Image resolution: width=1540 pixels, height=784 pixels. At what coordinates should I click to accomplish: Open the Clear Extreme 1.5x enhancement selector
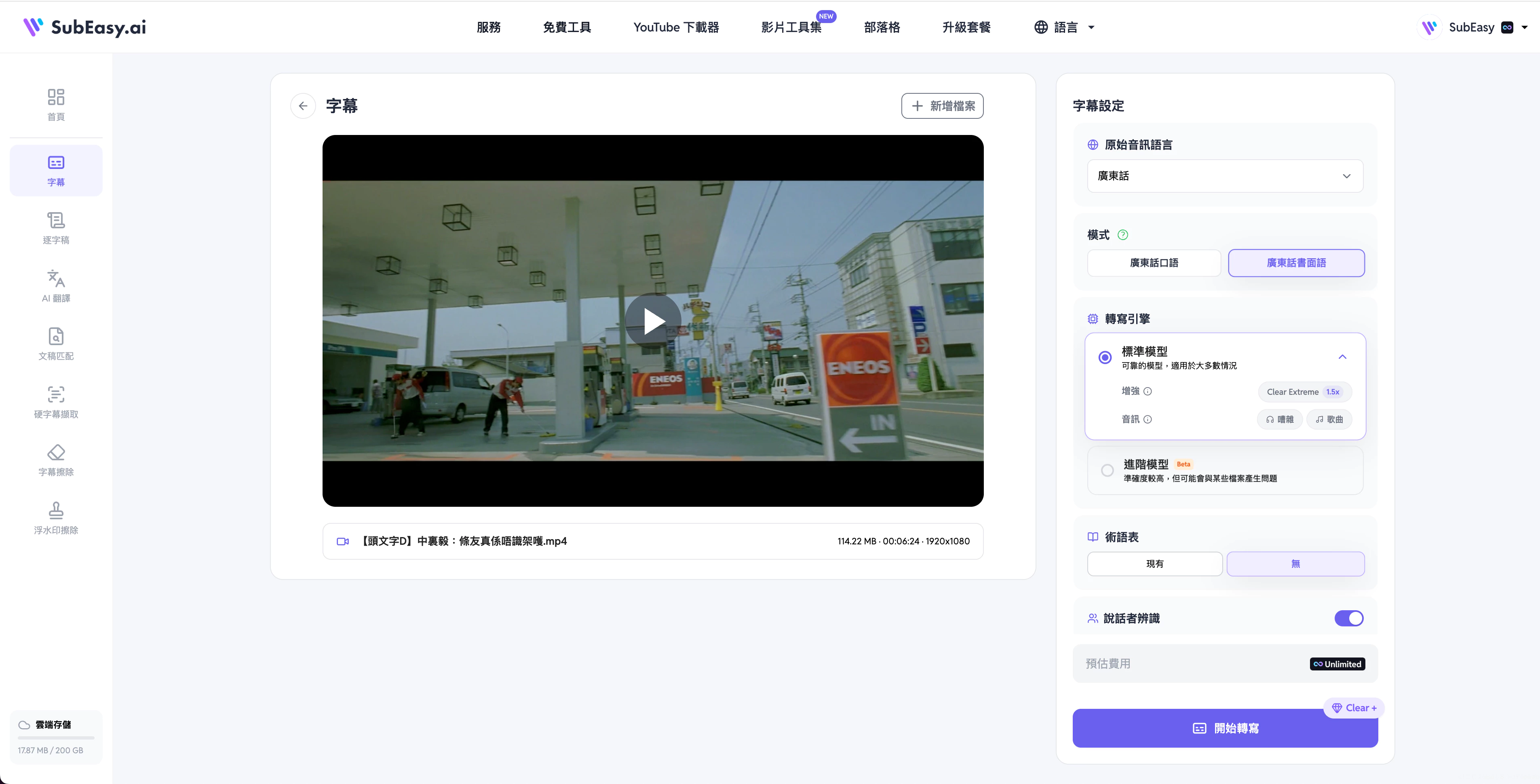(x=1304, y=392)
